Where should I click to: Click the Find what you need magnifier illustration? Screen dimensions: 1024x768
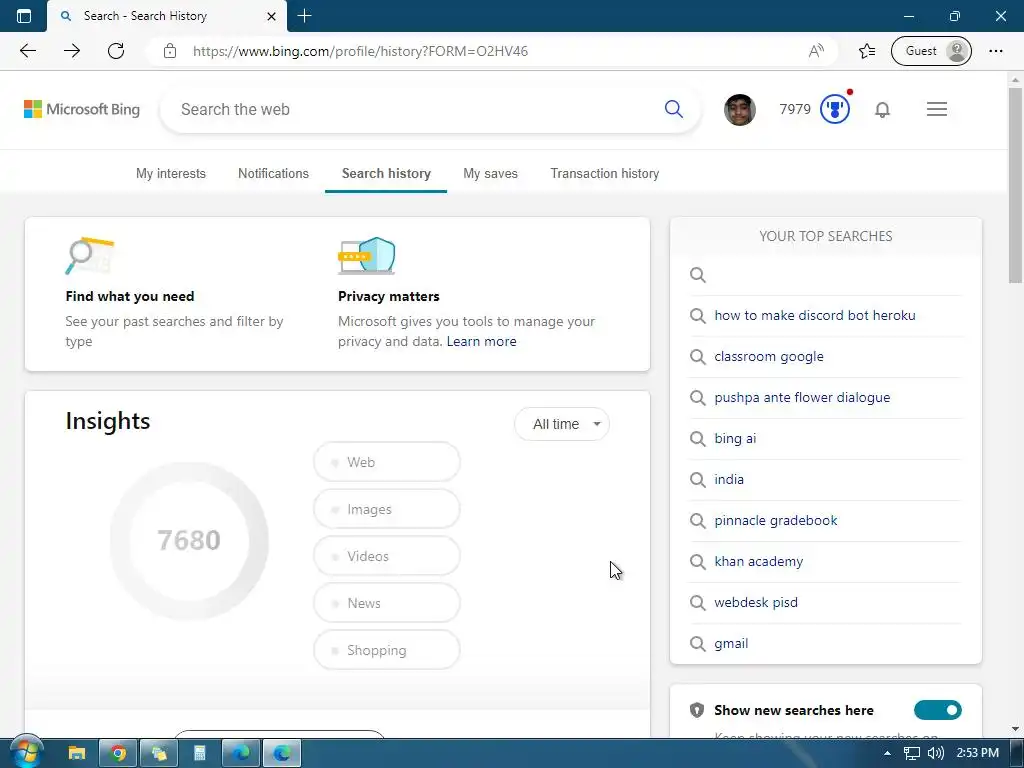[89, 256]
